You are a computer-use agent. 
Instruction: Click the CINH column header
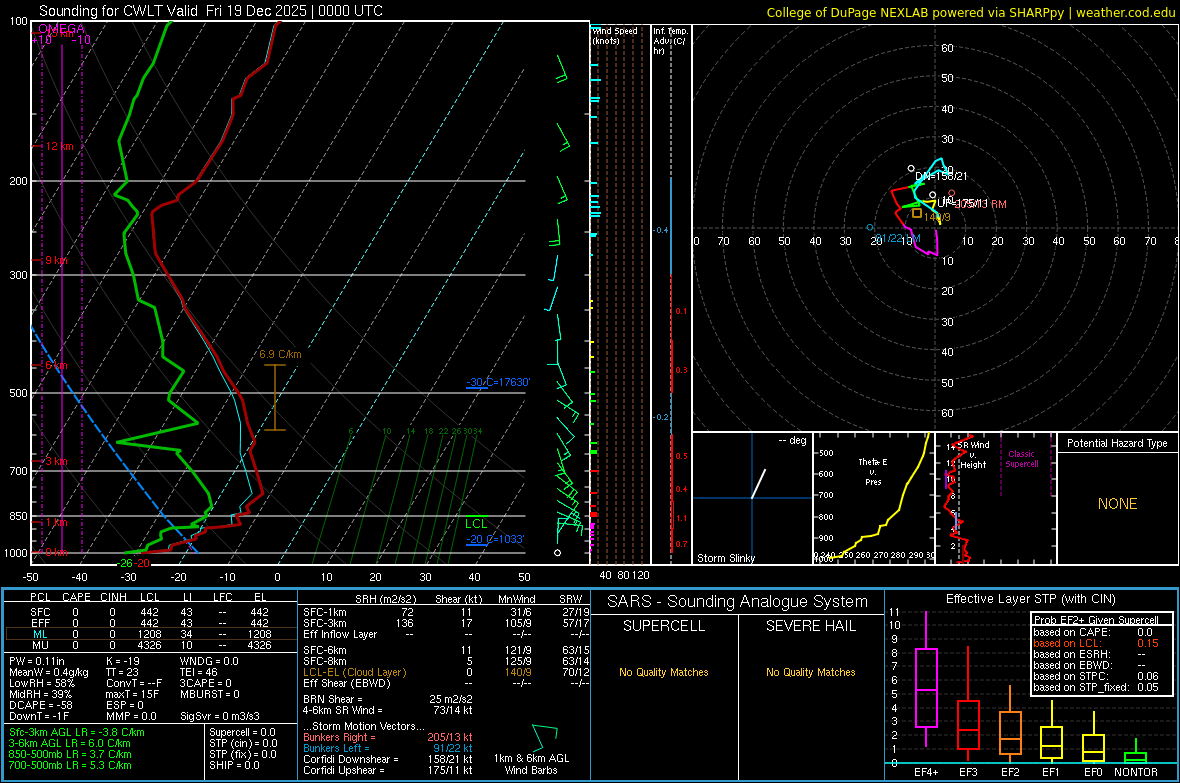tap(113, 597)
